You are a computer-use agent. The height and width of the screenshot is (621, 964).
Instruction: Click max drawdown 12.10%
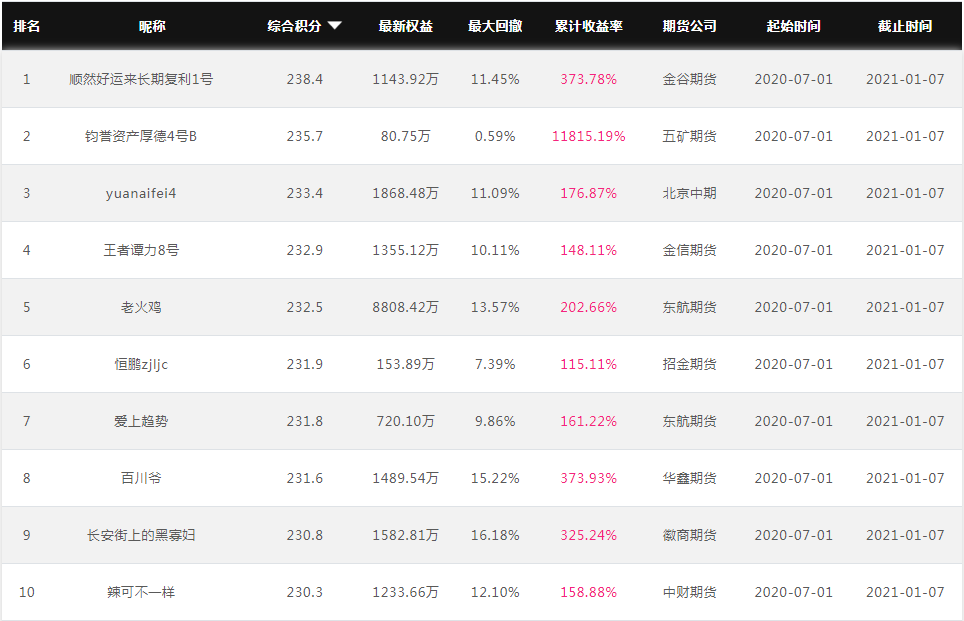coord(495,592)
